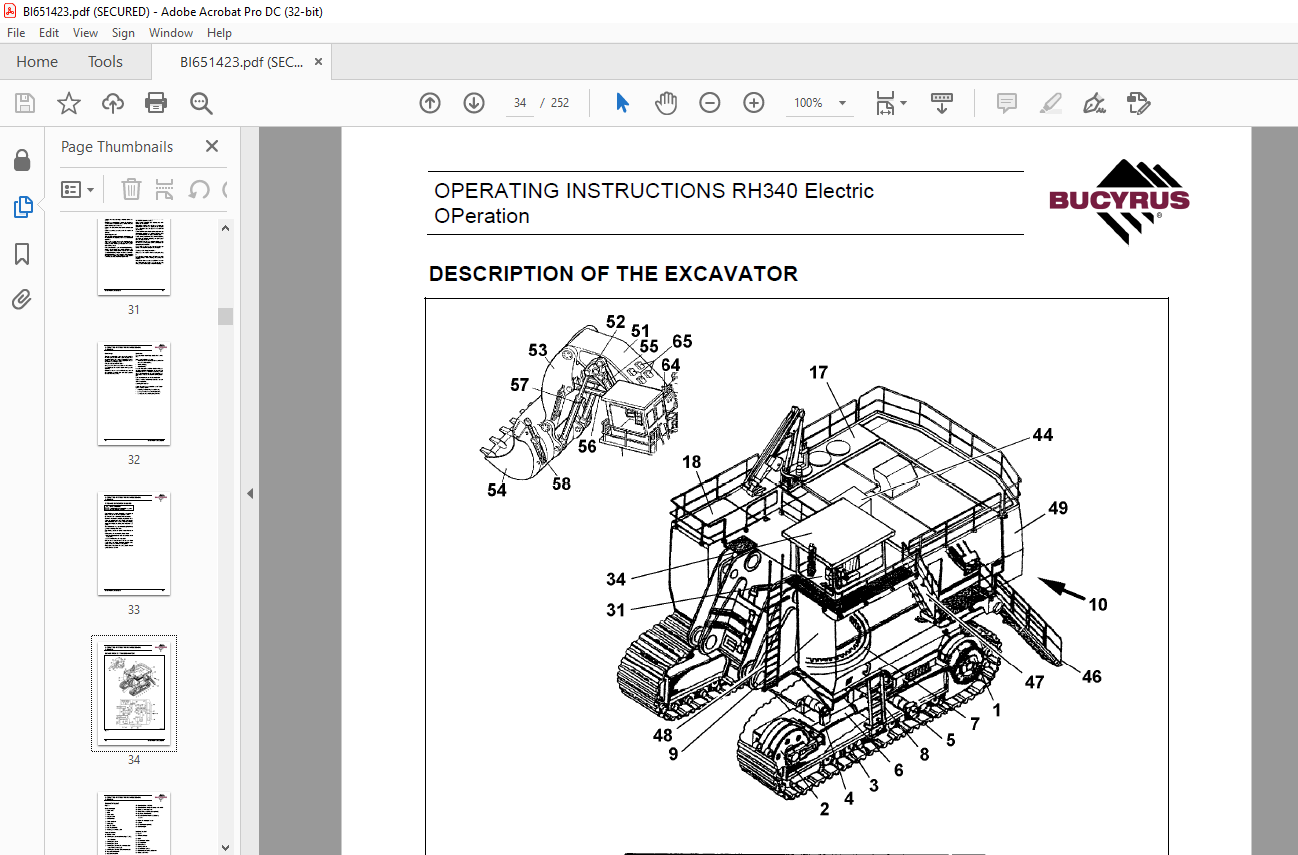The height and width of the screenshot is (855, 1298).
Task: Open the Attachments paperclip panel
Action: (x=22, y=299)
